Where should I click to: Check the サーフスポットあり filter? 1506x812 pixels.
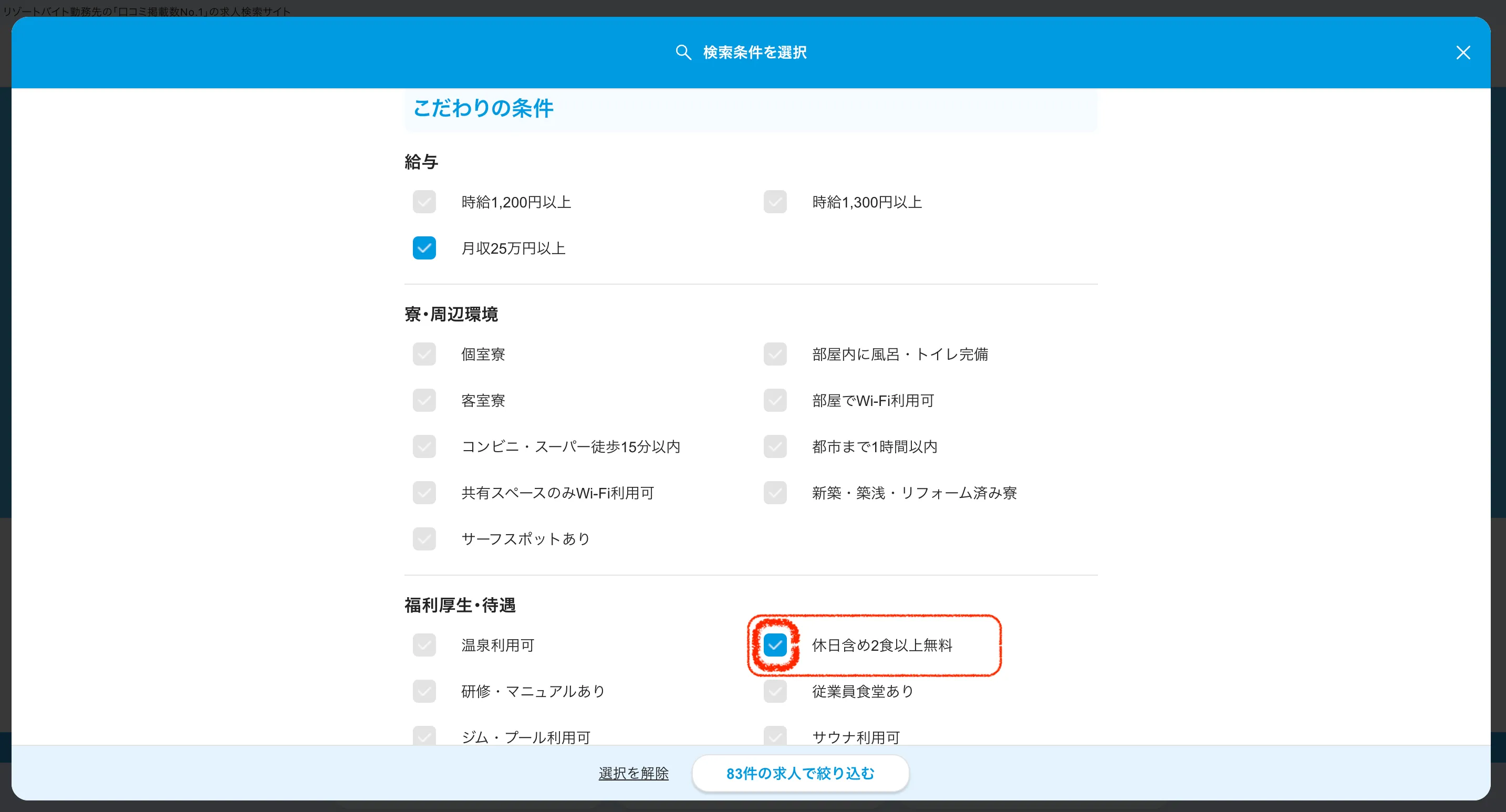[x=424, y=538]
